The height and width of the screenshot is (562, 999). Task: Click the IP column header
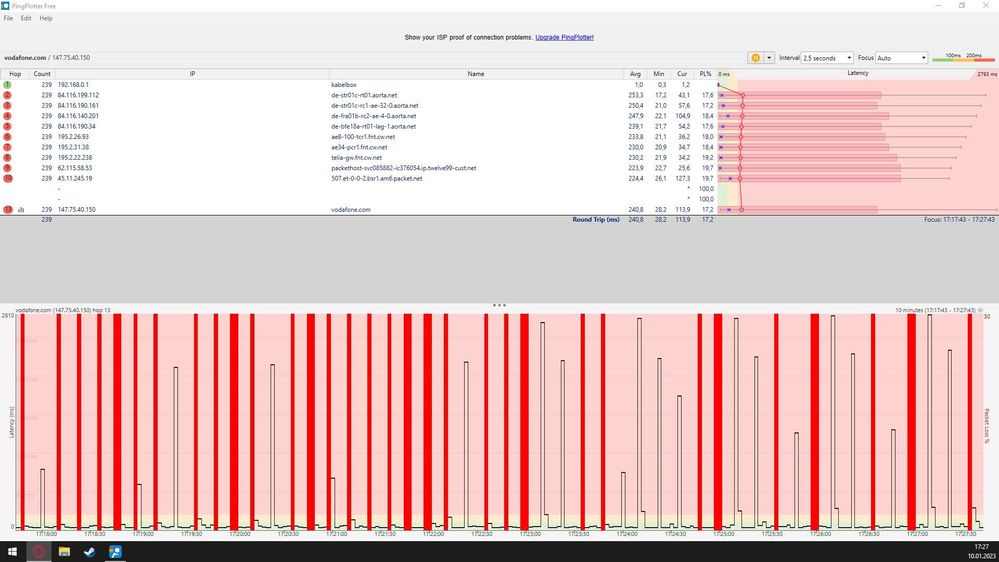(x=192, y=74)
